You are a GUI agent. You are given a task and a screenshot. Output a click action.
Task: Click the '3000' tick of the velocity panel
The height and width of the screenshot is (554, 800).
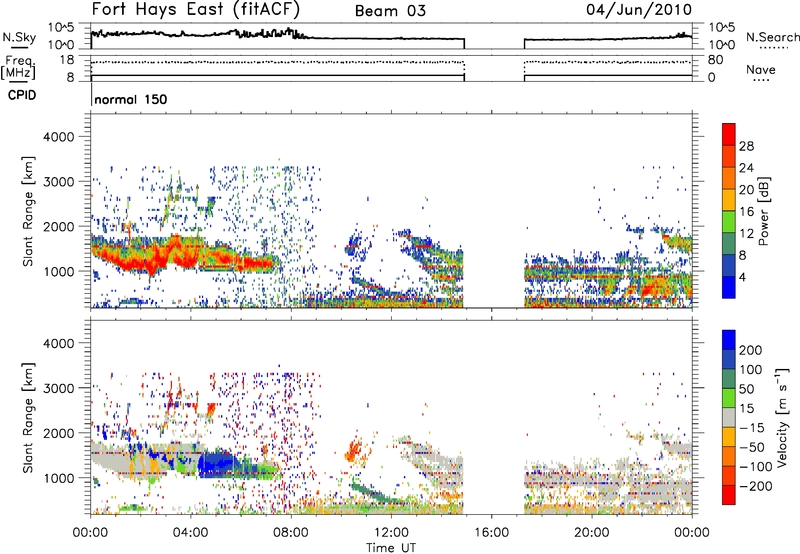click(59, 388)
